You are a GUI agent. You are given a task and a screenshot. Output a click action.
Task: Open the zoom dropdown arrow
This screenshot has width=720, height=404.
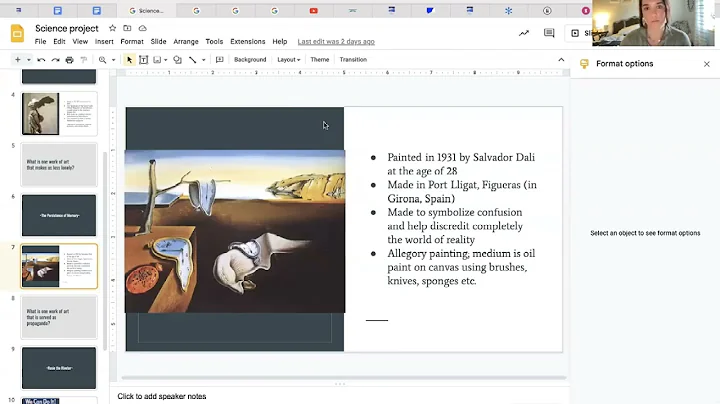tap(113, 60)
